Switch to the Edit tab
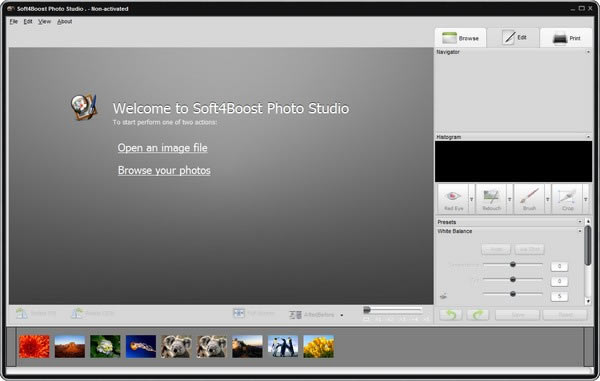Image resolution: width=600 pixels, height=381 pixels. coord(514,37)
